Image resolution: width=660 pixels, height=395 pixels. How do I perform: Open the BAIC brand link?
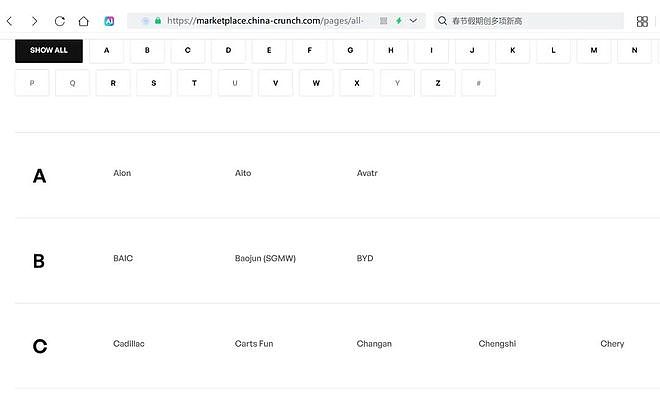(123, 258)
